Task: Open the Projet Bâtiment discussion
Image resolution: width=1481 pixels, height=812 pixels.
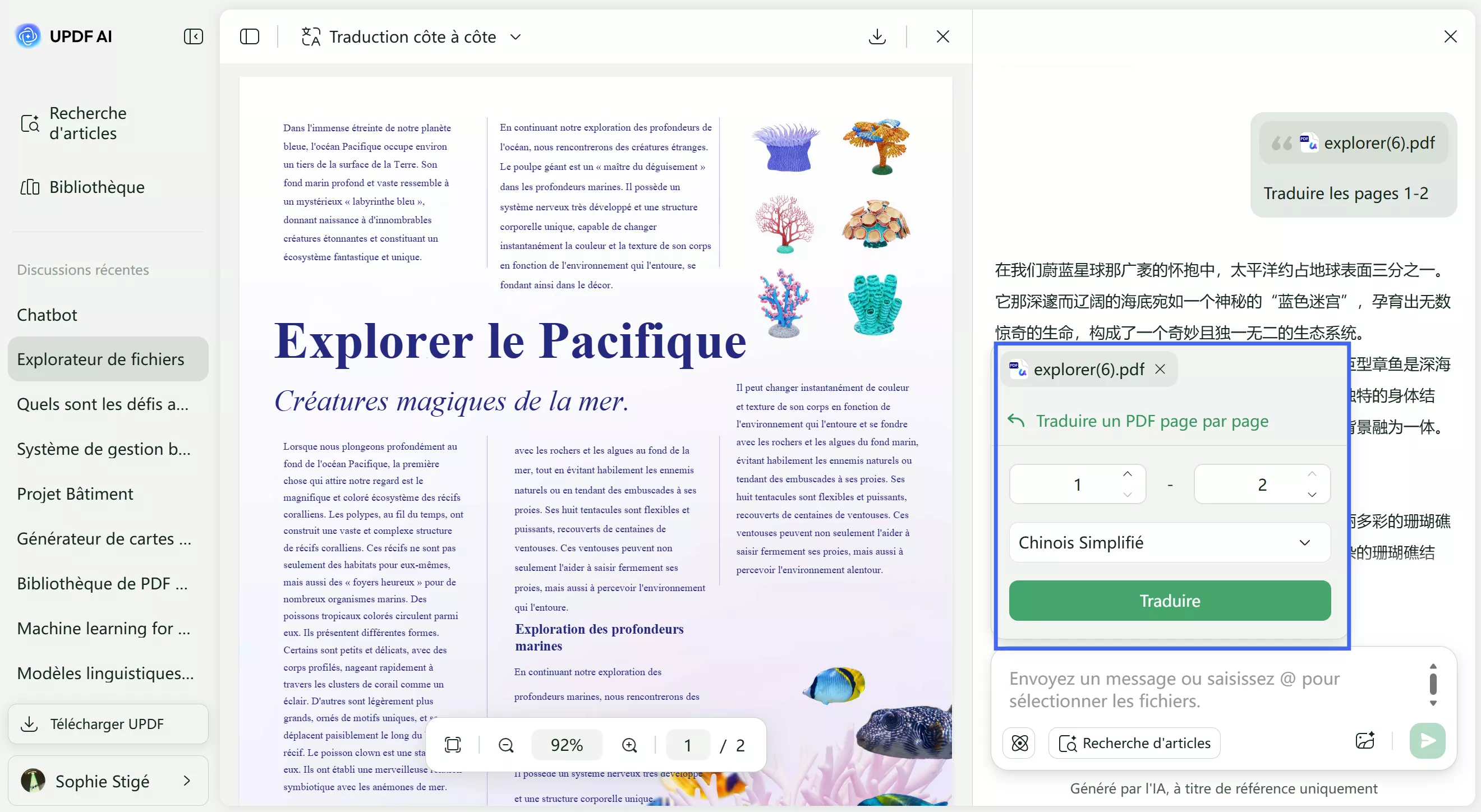Action: [75, 493]
